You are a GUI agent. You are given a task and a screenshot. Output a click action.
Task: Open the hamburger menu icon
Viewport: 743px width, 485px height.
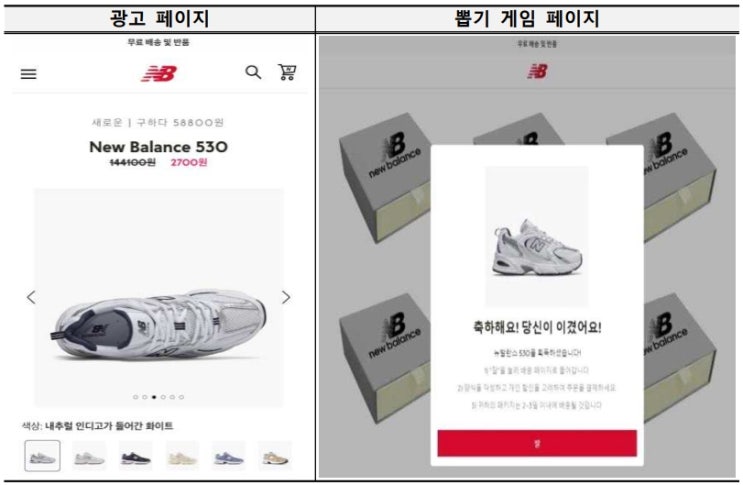[28, 74]
